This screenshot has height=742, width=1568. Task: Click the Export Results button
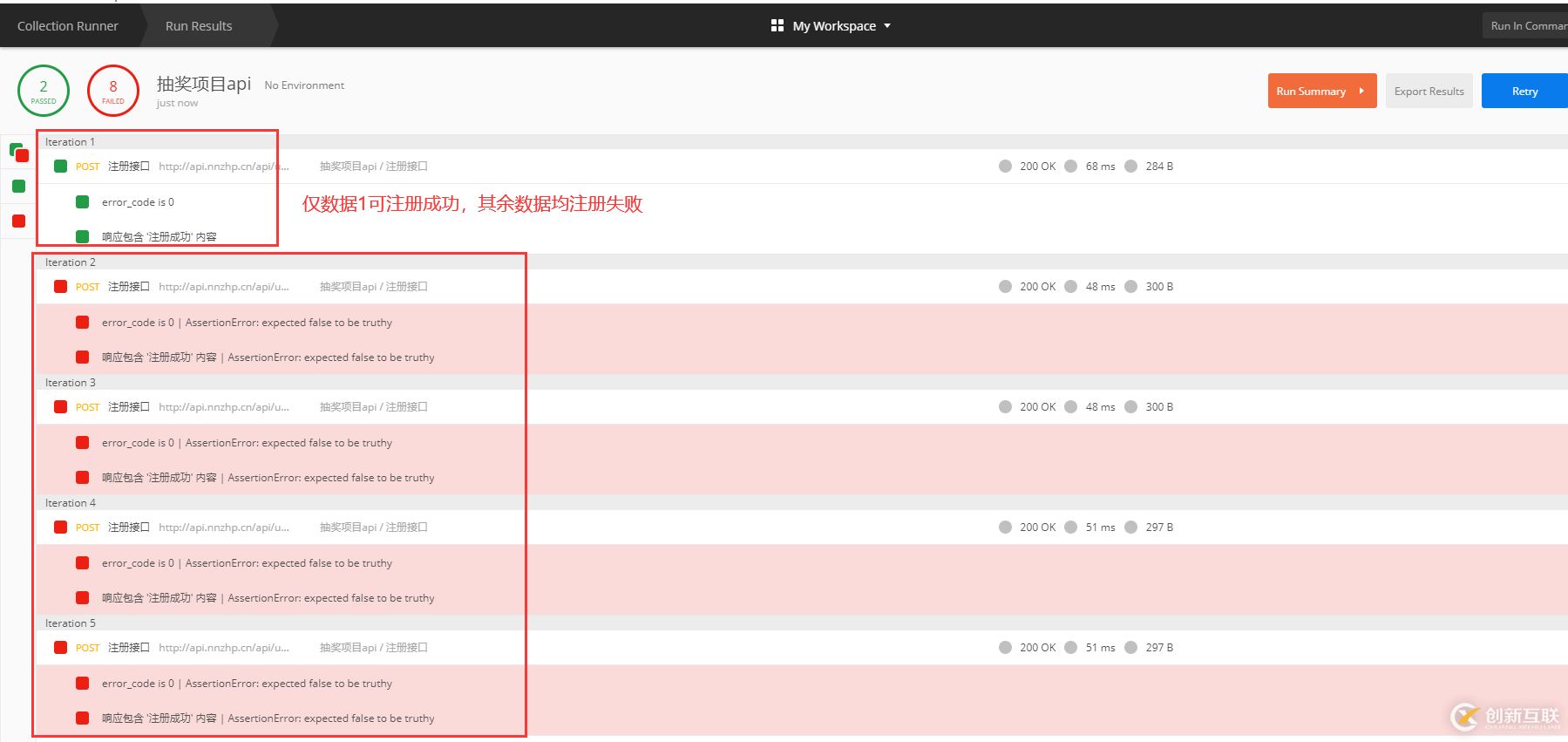click(1429, 91)
